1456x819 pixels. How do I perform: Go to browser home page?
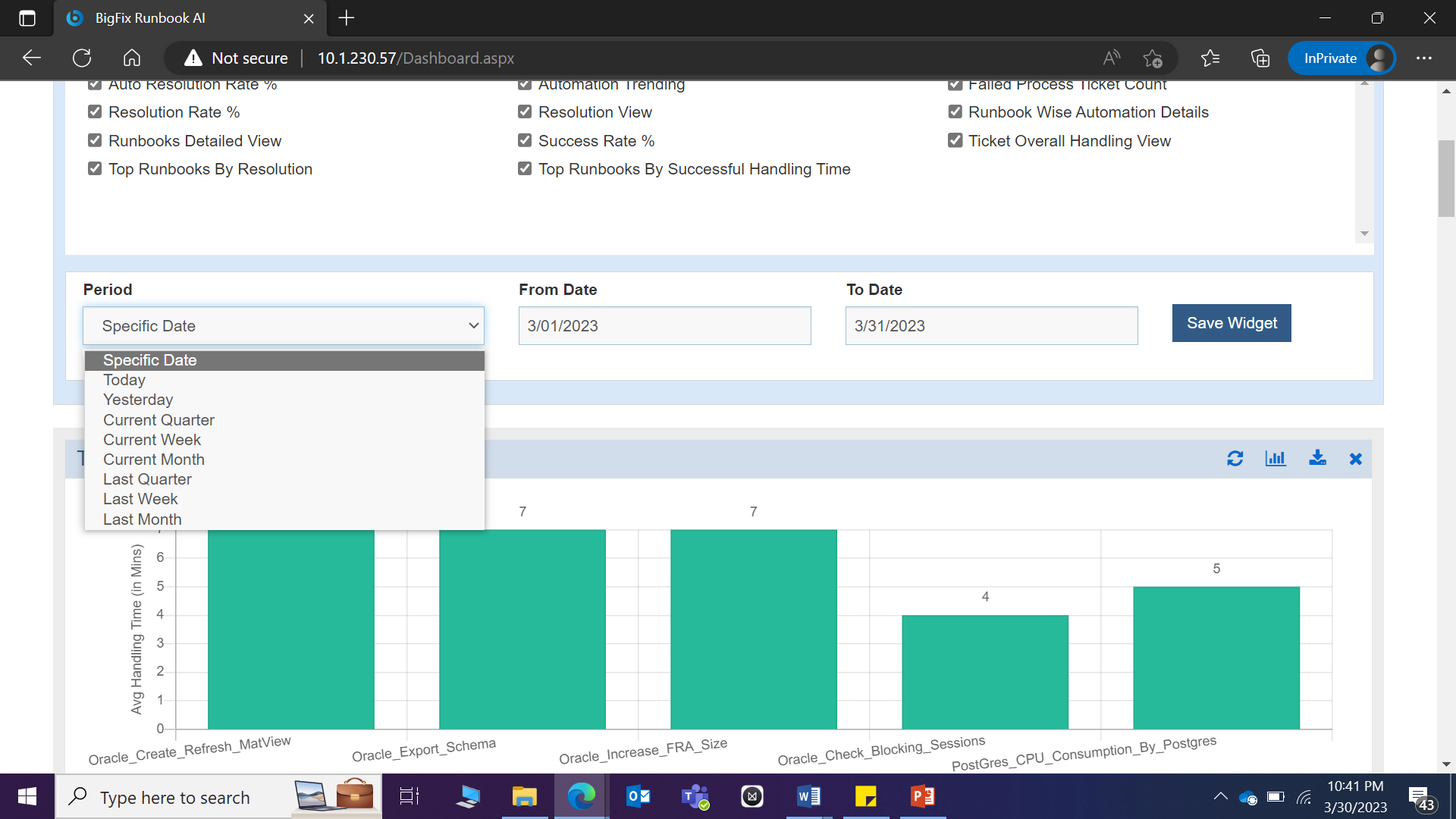[x=132, y=58]
